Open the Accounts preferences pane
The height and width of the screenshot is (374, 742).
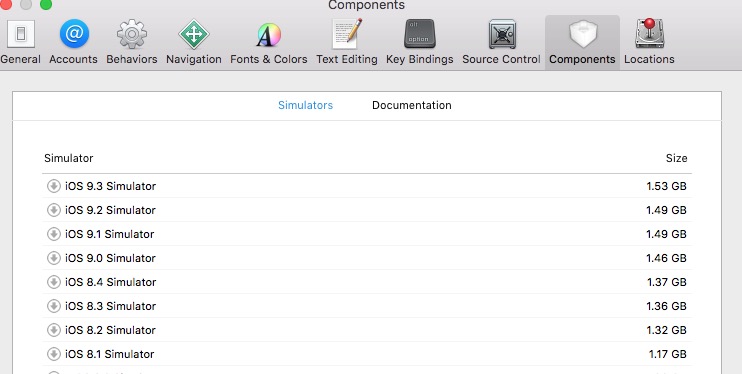coord(73,43)
